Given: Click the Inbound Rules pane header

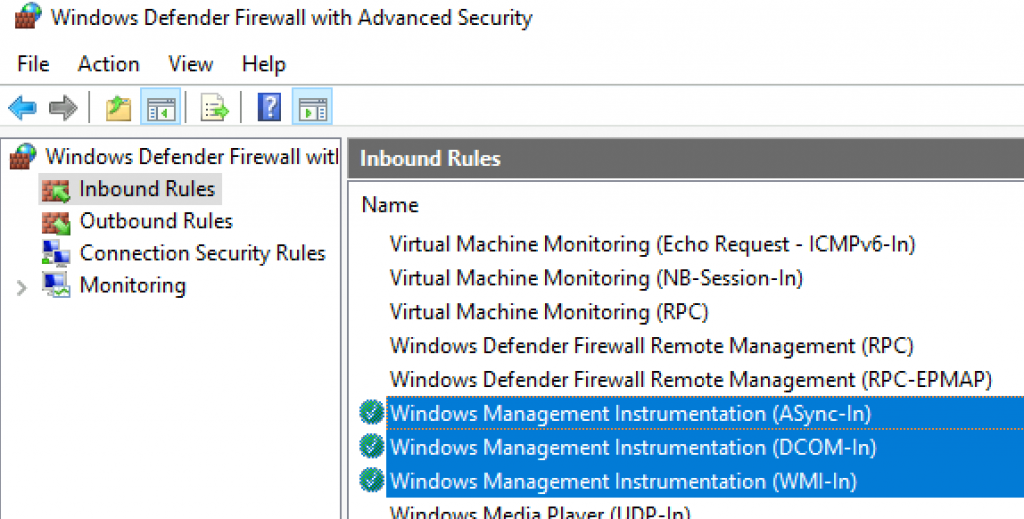Looking at the screenshot, I should [686, 159].
